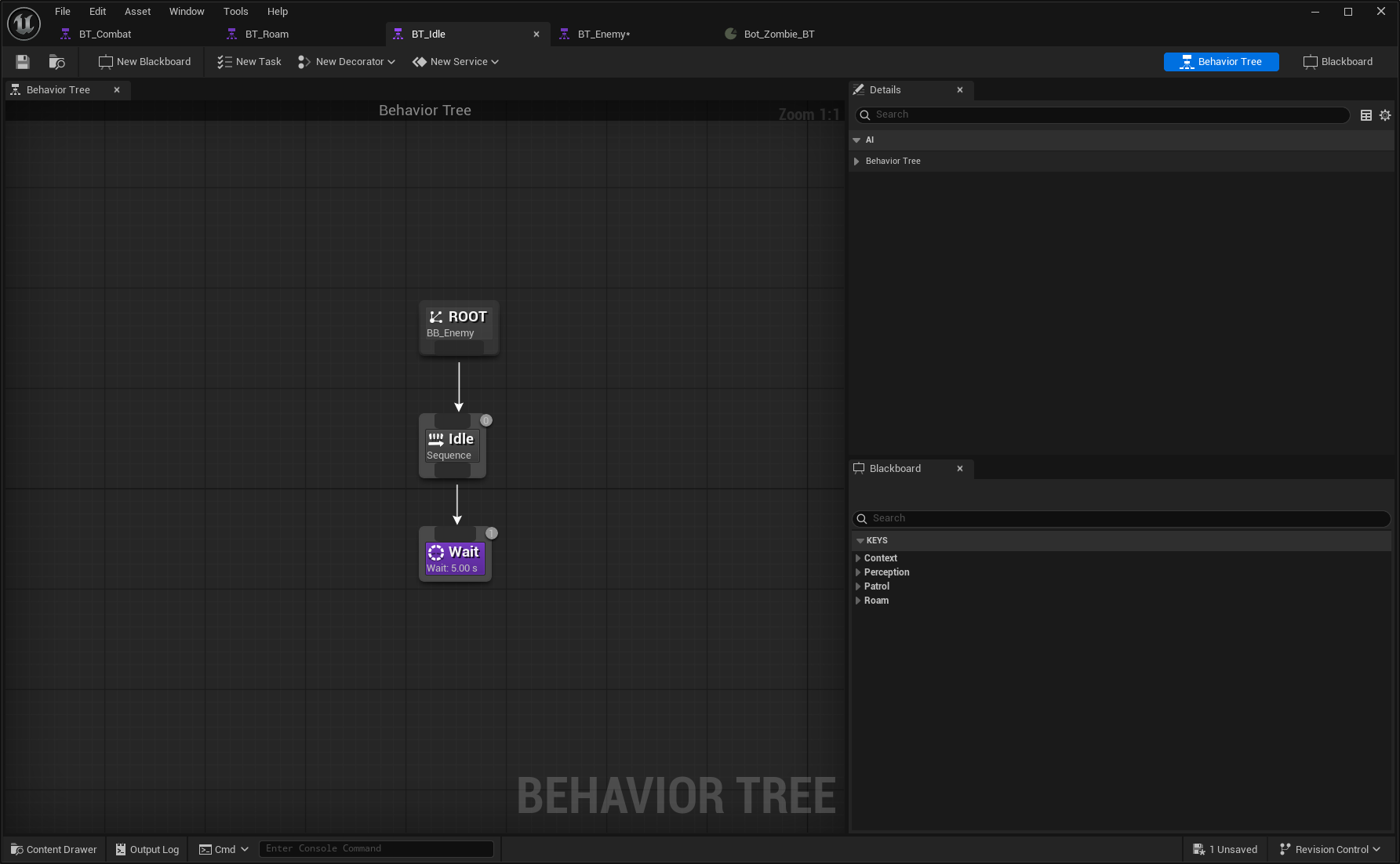
Task: Save the BT_Idle asset
Action: coord(22,61)
